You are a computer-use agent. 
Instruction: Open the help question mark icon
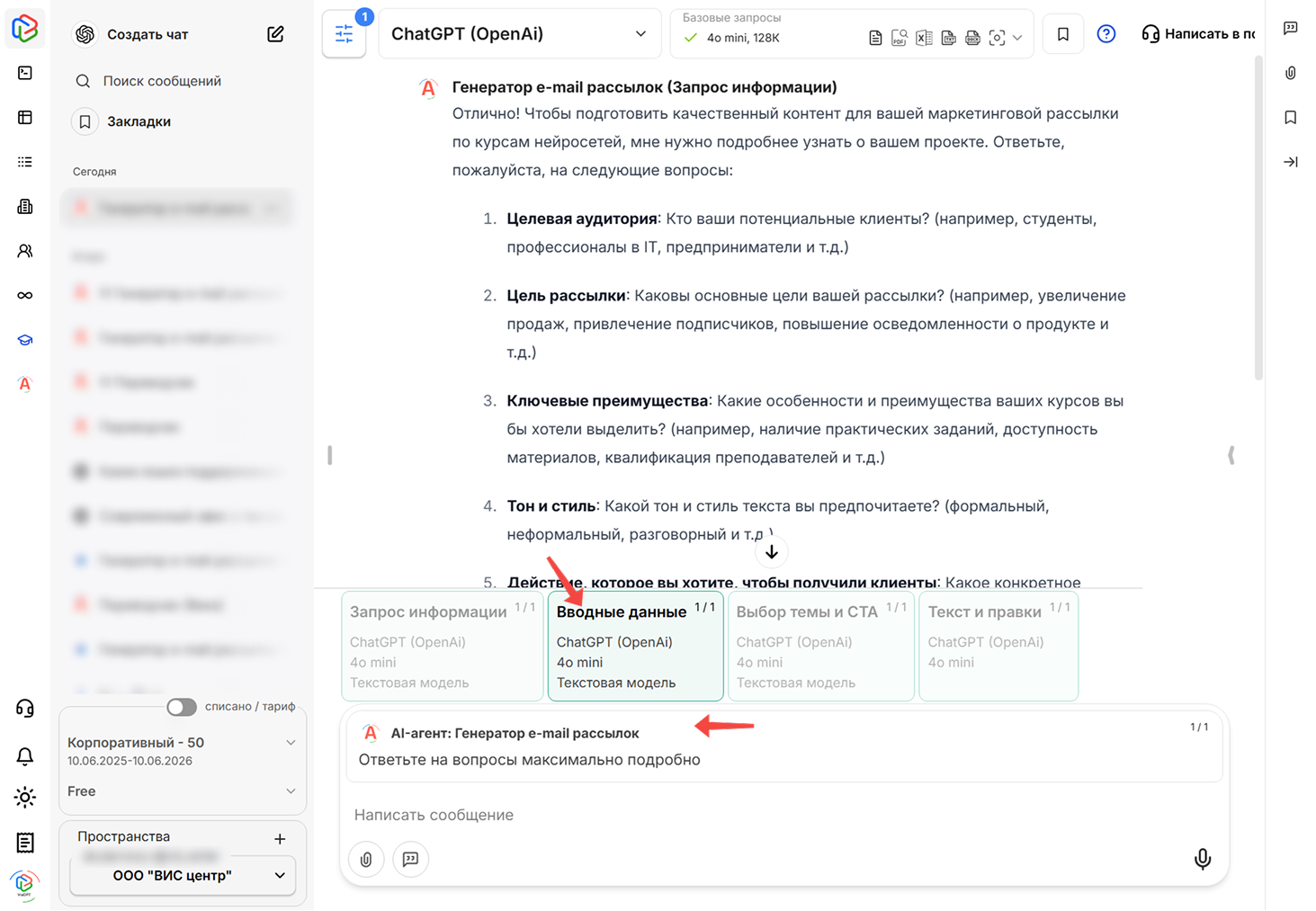[1106, 34]
